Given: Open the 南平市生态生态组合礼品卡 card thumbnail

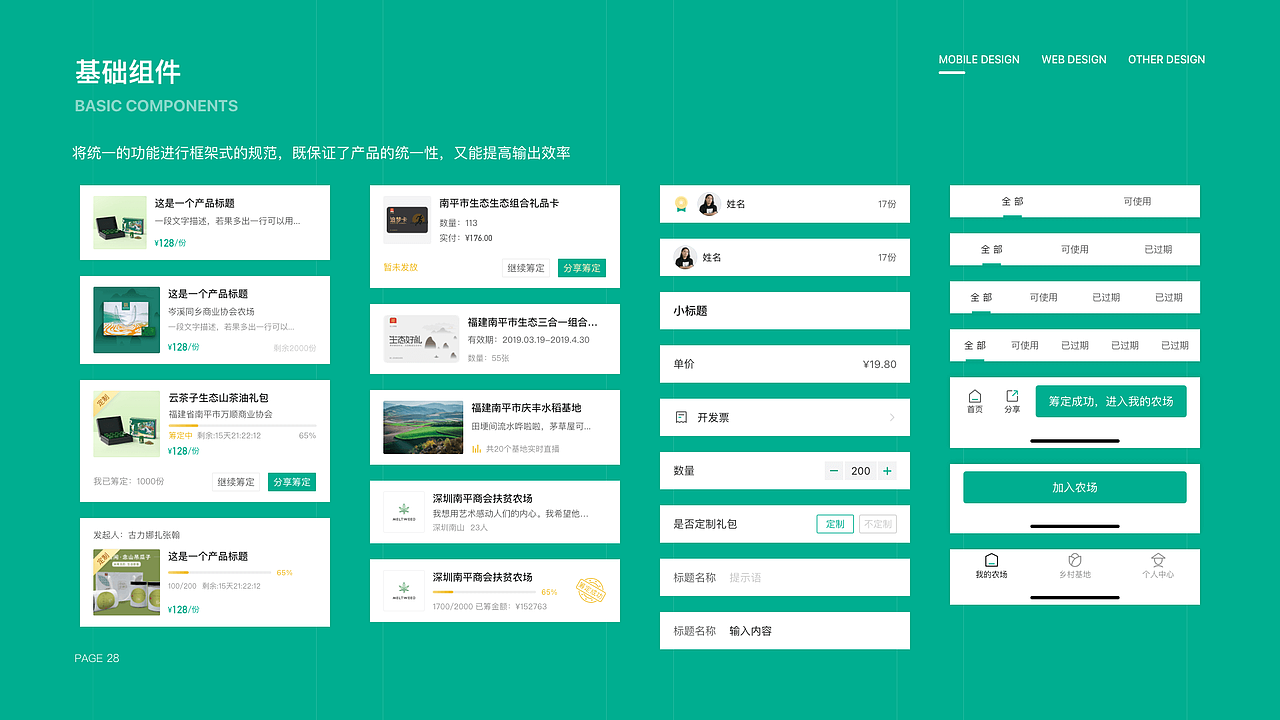Looking at the screenshot, I should tap(408, 220).
